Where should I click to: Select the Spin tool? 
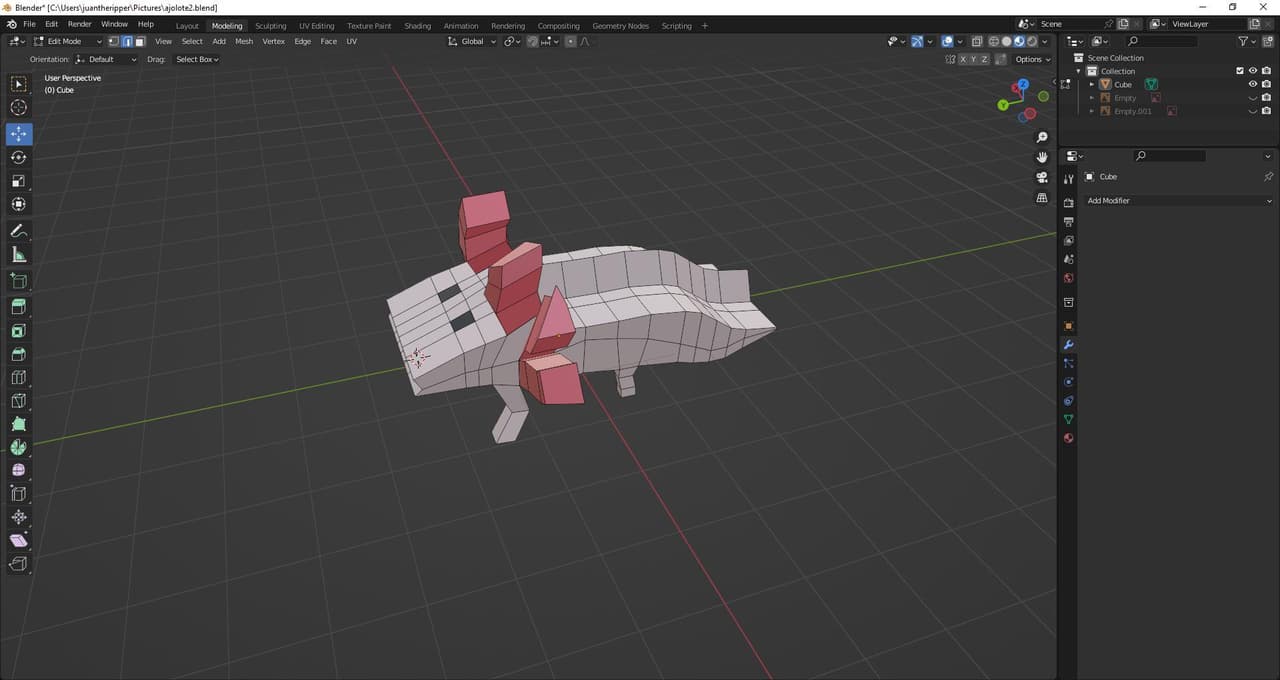tap(19, 447)
